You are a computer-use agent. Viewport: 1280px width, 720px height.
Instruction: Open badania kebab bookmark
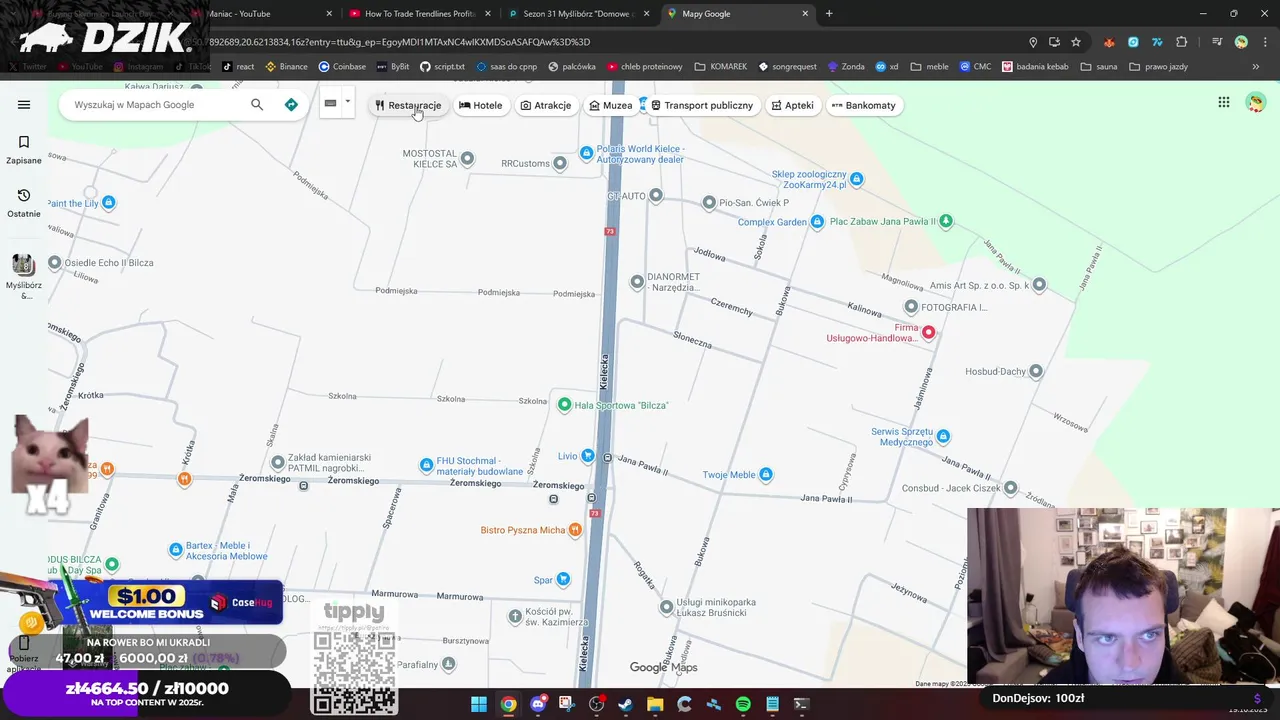click(1035, 66)
